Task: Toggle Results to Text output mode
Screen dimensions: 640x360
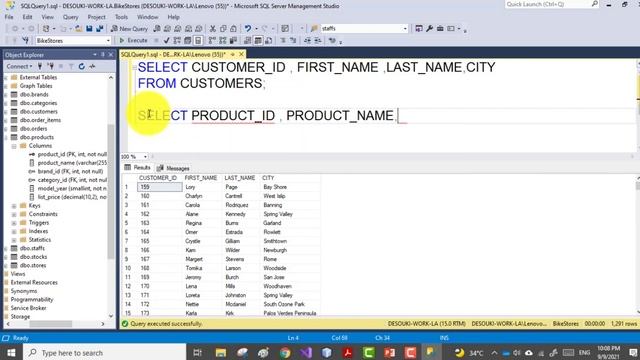Action: [x=247, y=40]
